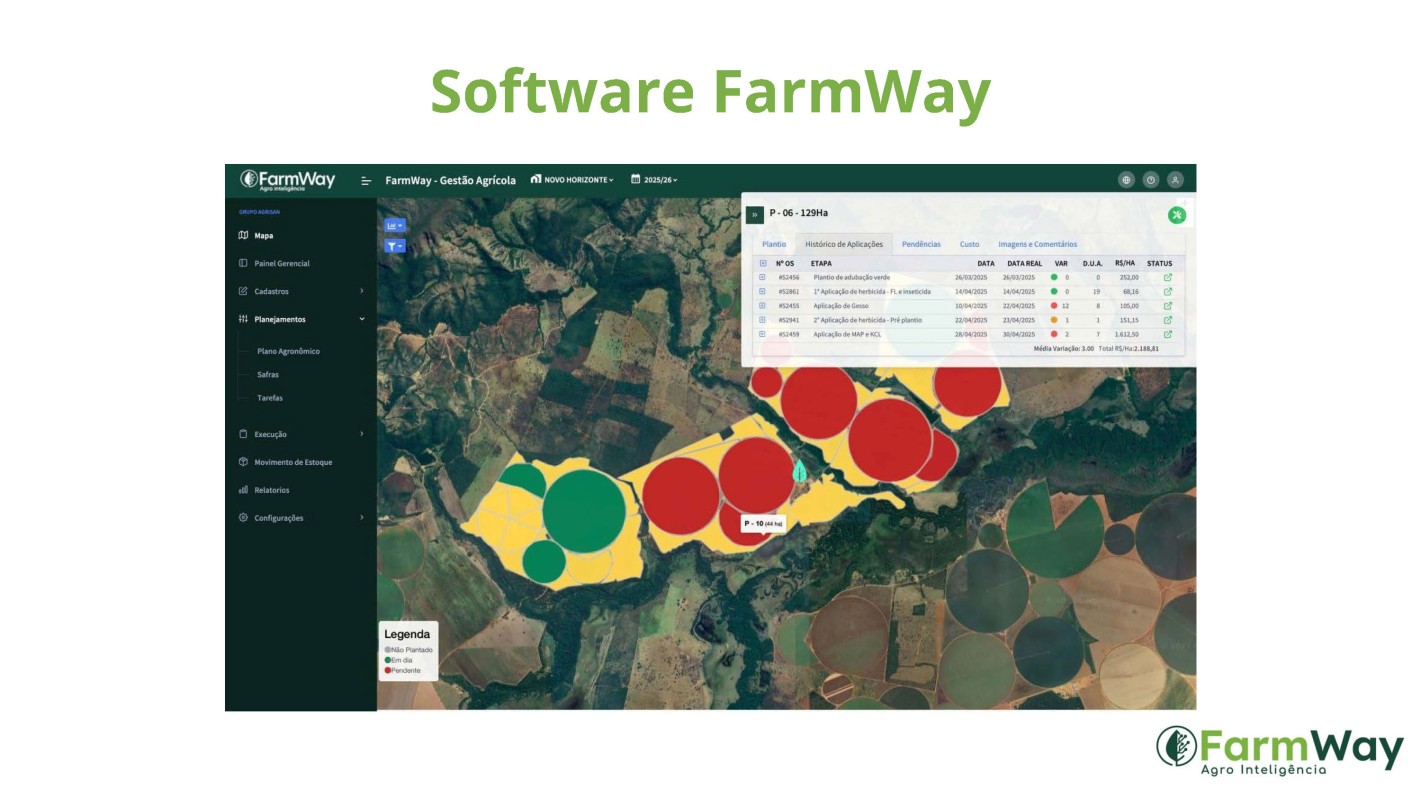This screenshot has width=1421, height=800.
Task: Click the 1.612,50 R$/HA value
Action: [x=1127, y=335]
